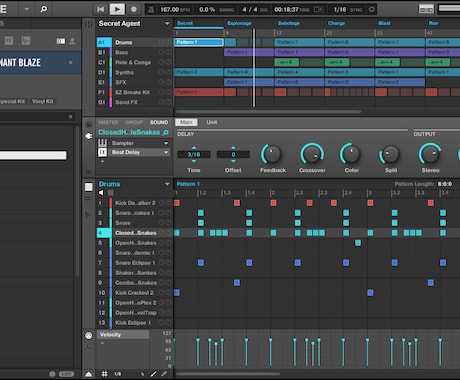Click the step grid icon in the bottom toolbar

pos(104,374)
